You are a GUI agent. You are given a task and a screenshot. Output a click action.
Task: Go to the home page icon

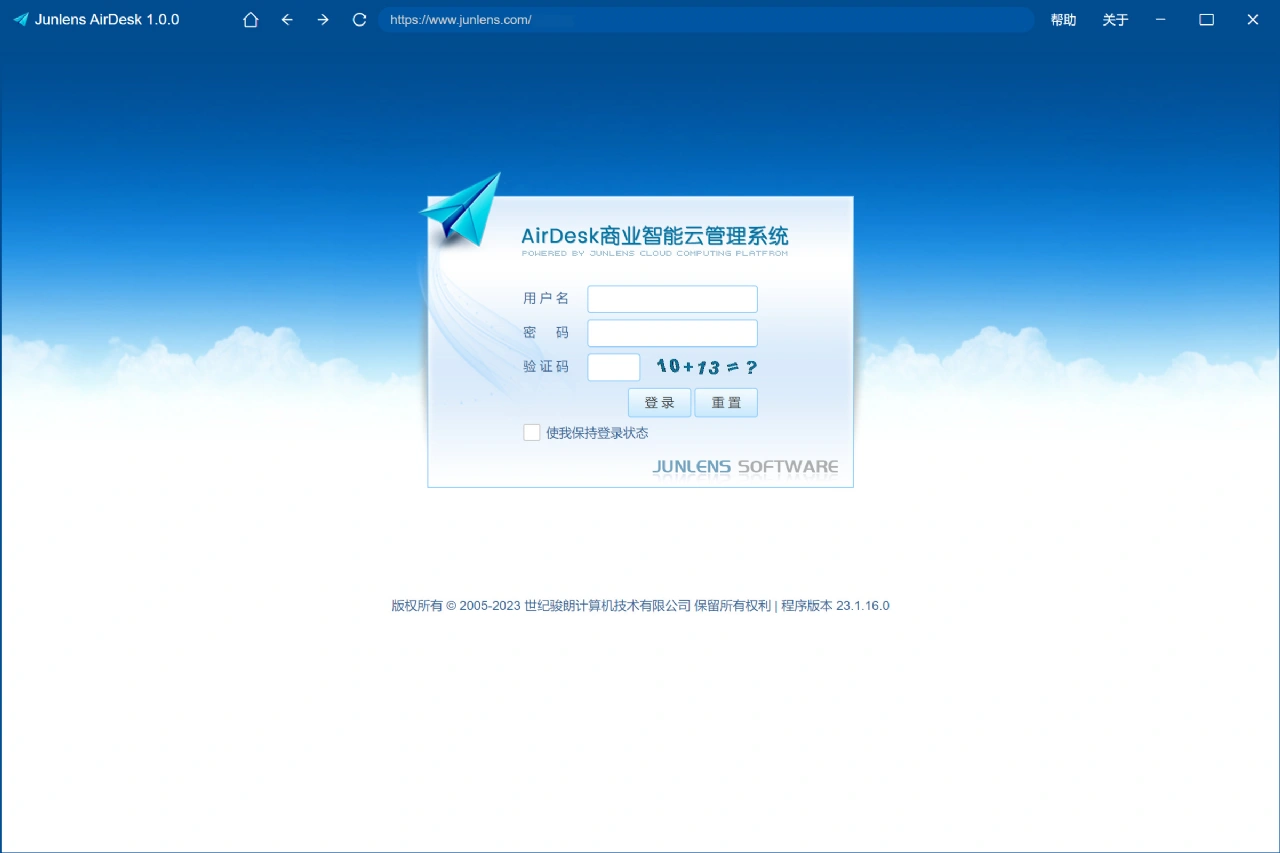(251, 20)
